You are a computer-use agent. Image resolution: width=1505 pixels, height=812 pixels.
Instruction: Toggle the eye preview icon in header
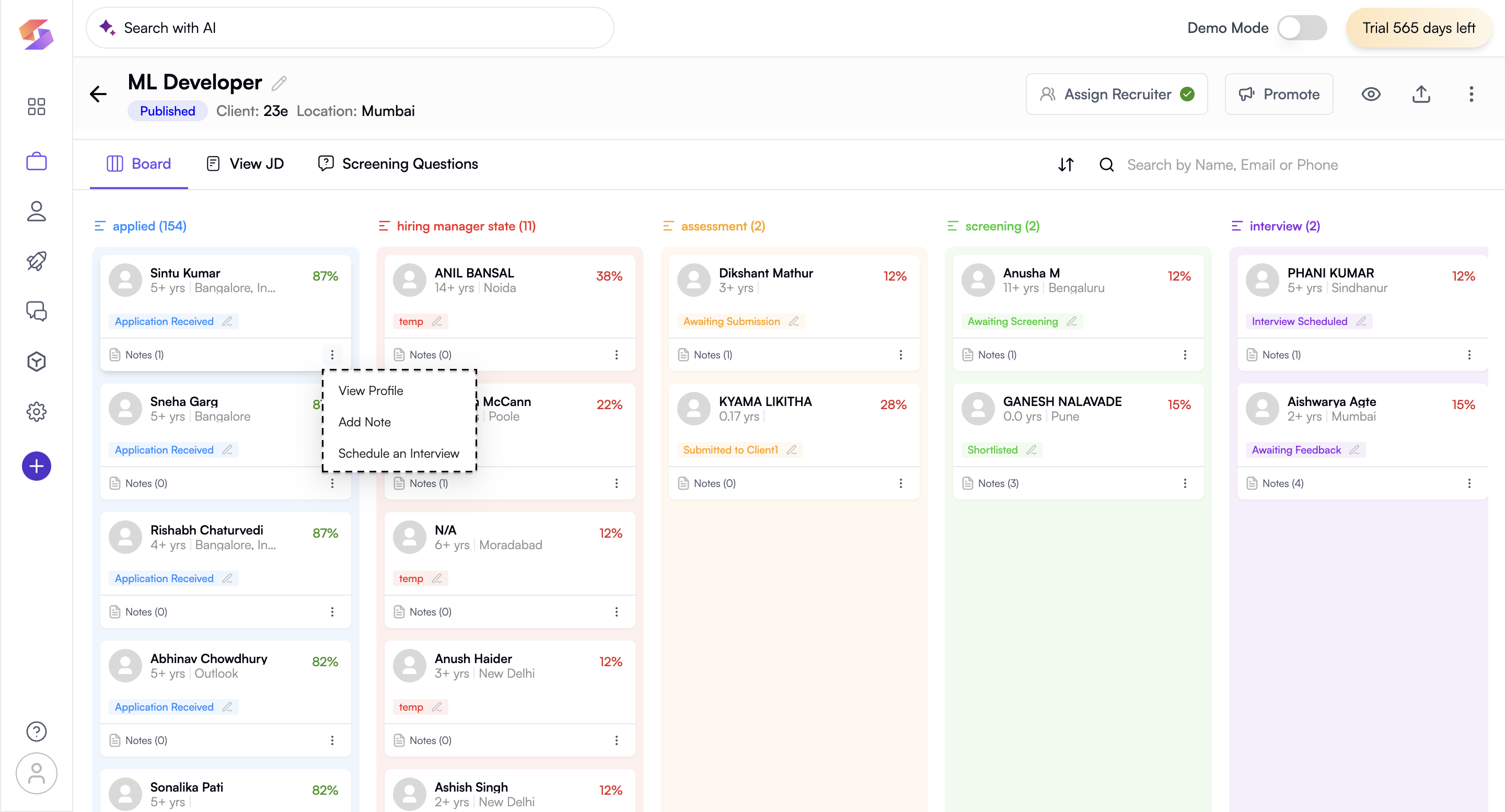click(x=1371, y=94)
